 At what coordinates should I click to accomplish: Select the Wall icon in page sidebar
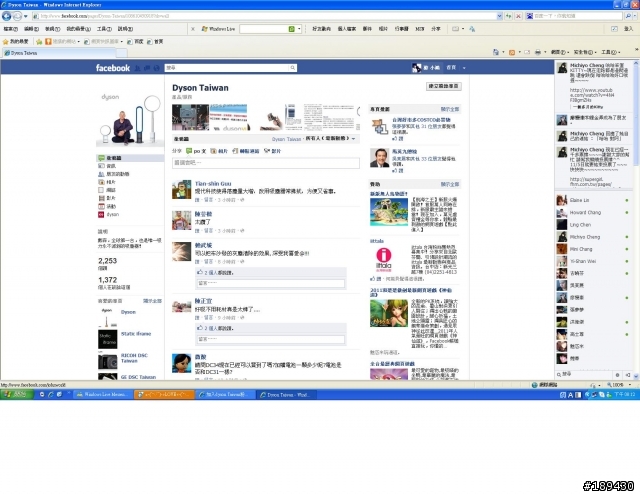tap(101, 158)
